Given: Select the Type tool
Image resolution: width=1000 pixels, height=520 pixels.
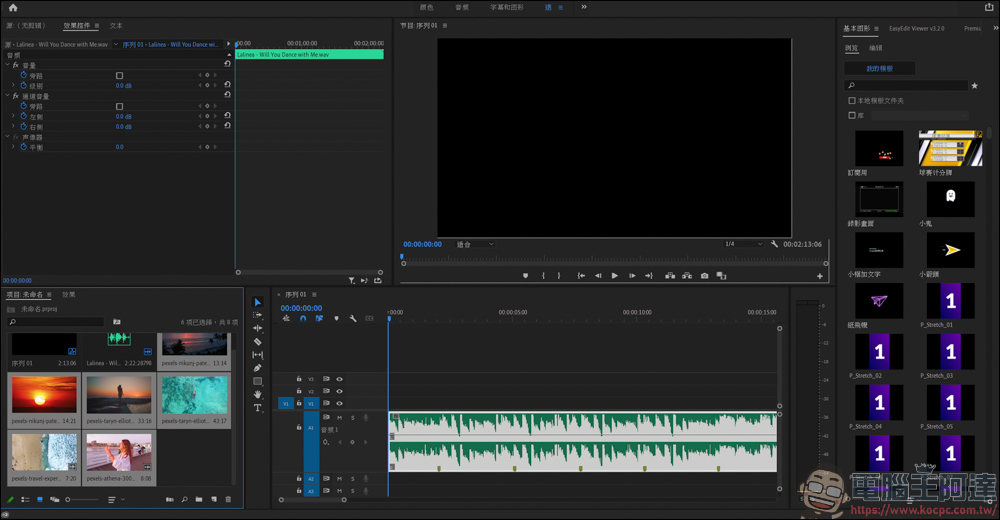Looking at the screenshot, I should (x=258, y=408).
